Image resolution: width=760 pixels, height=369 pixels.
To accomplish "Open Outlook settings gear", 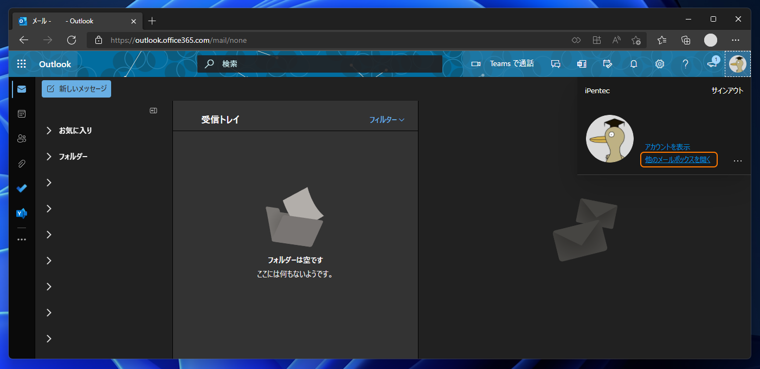I will 659,64.
